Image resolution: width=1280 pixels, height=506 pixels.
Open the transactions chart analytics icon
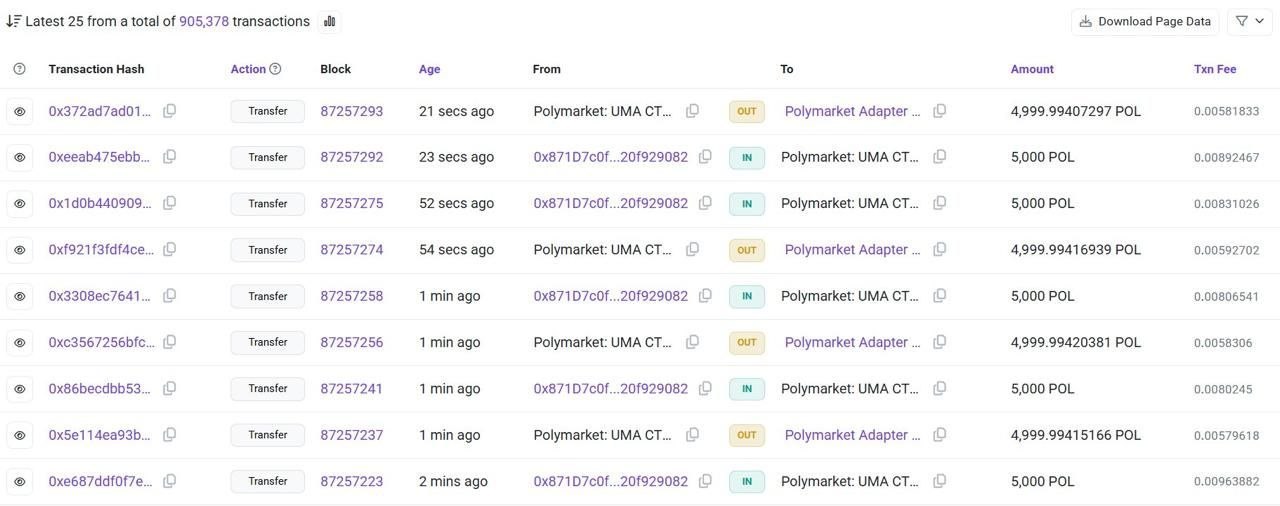point(329,21)
